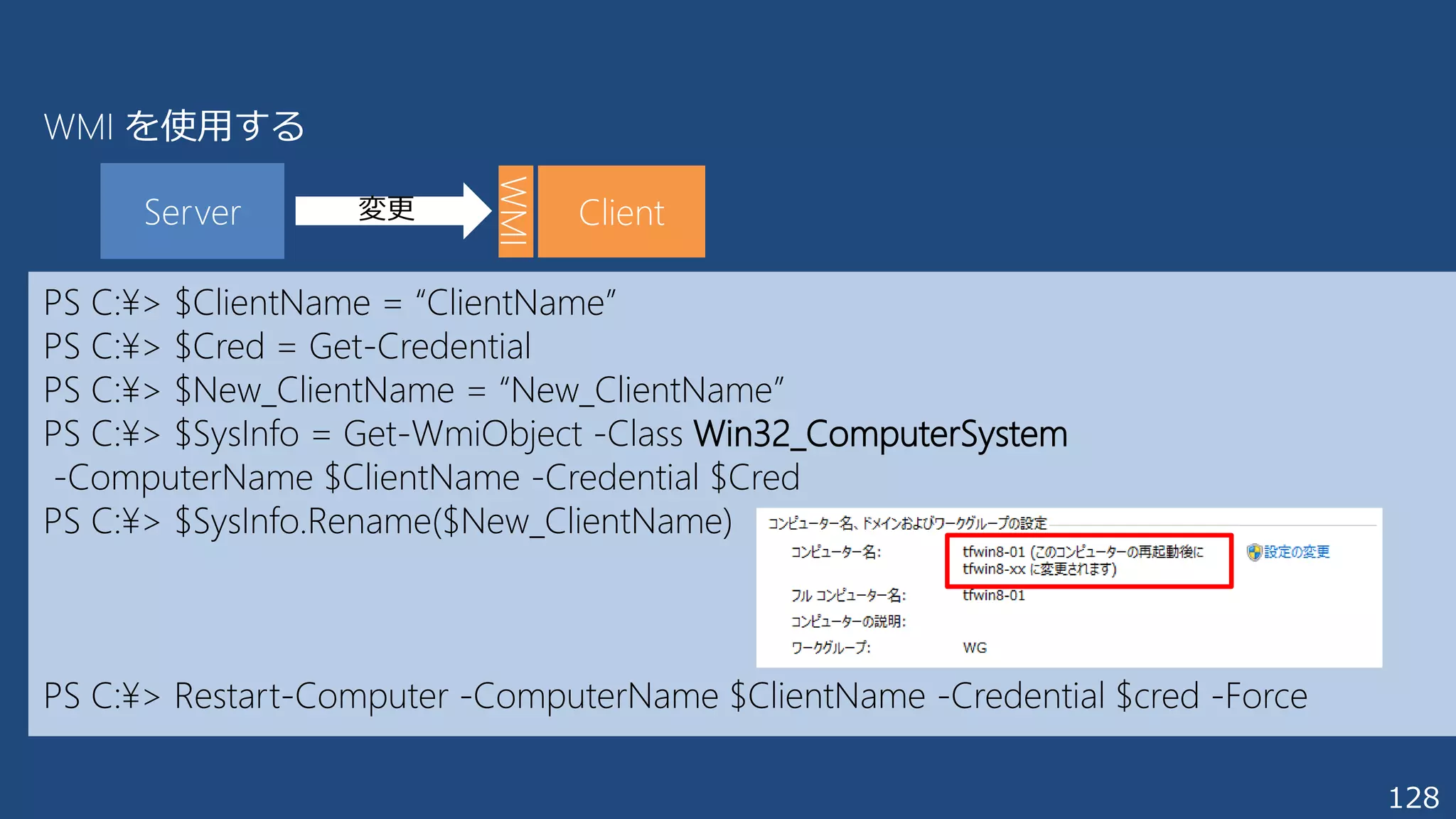This screenshot has height=819, width=1456.
Task: Click the slide number 128
Action: click(x=1413, y=798)
